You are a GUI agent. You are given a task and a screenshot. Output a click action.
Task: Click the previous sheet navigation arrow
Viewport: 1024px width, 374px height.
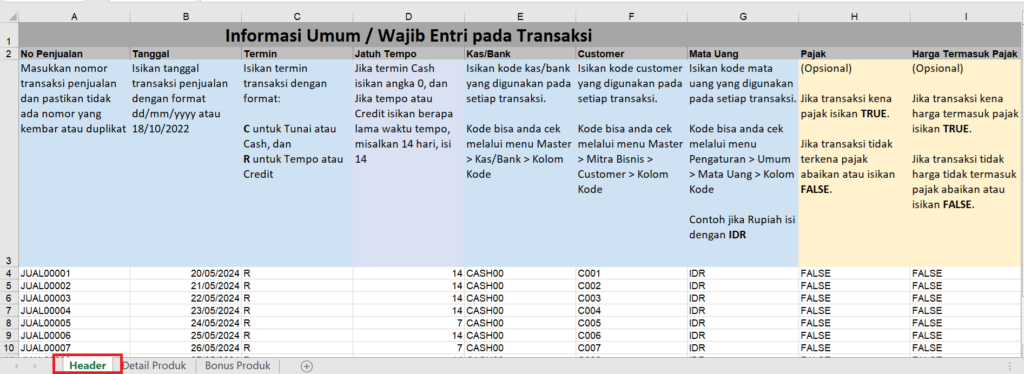point(17,366)
